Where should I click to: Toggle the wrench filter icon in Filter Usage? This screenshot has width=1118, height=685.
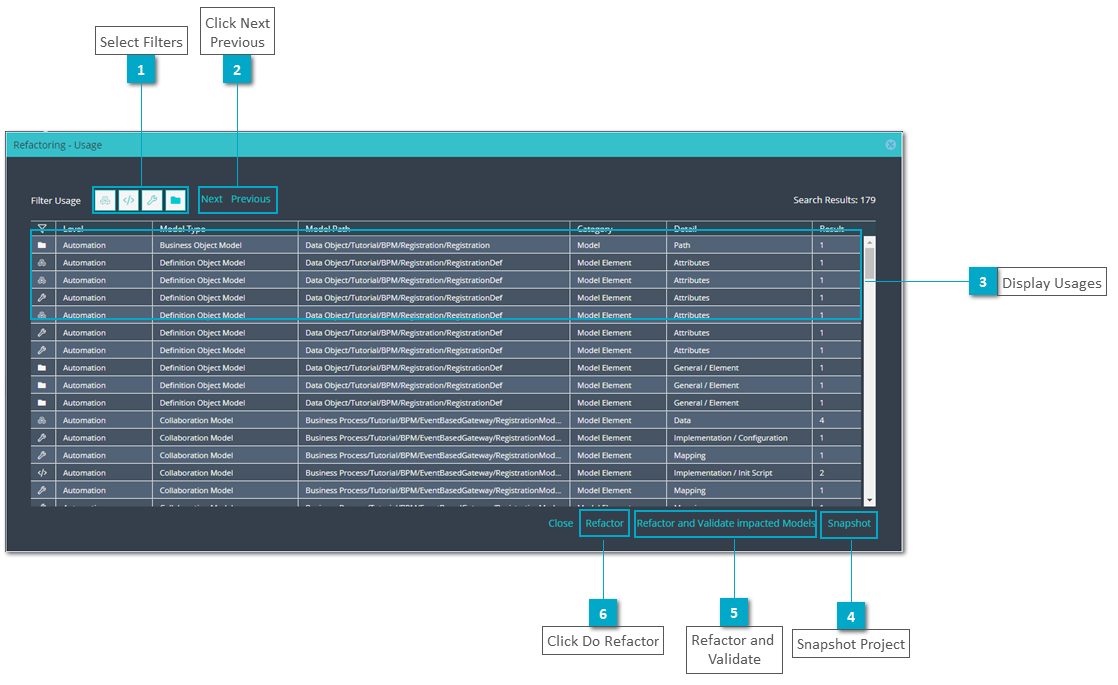tap(152, 200)
